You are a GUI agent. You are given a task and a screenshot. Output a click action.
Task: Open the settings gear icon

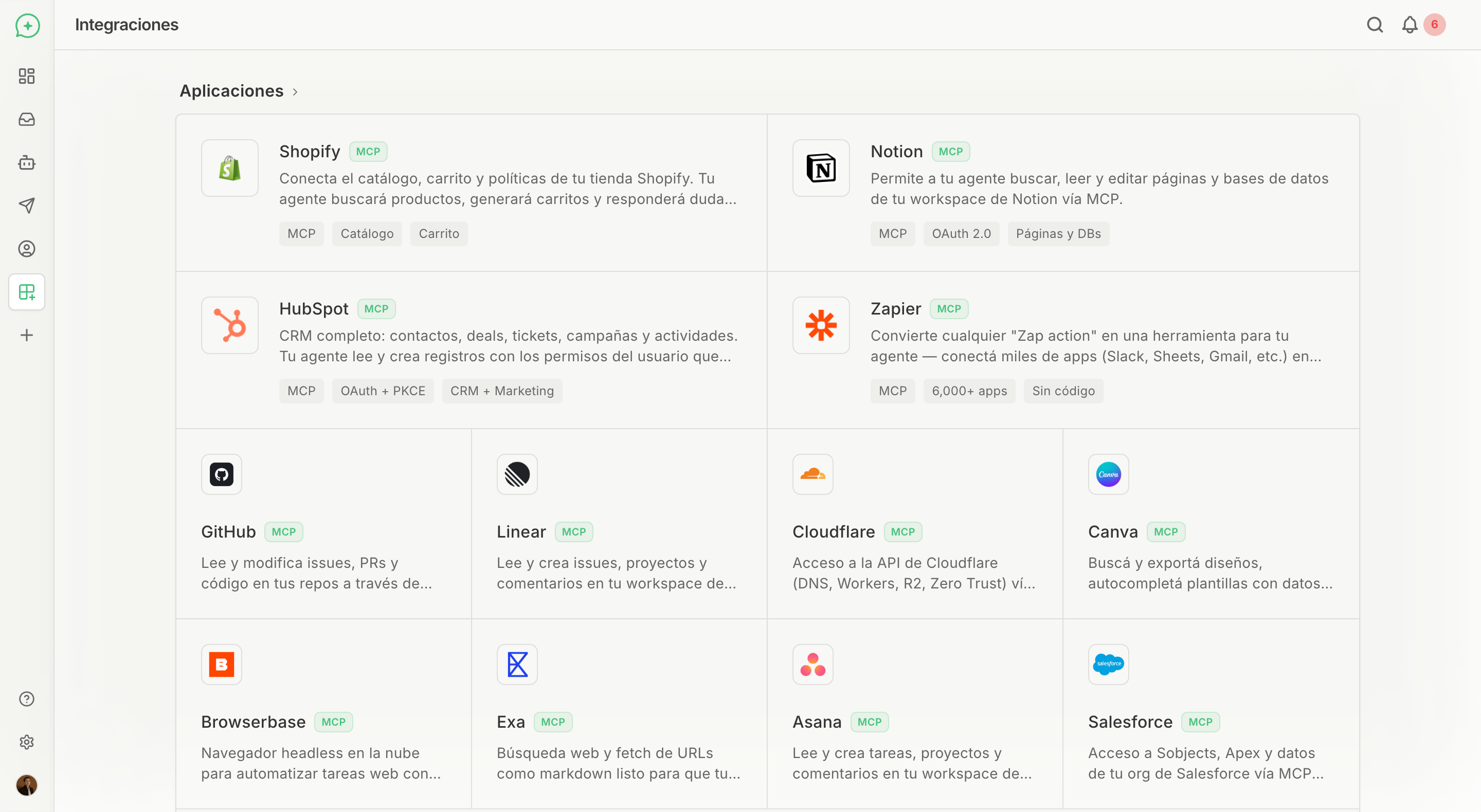pyautogui.click(x=26, y=742)
